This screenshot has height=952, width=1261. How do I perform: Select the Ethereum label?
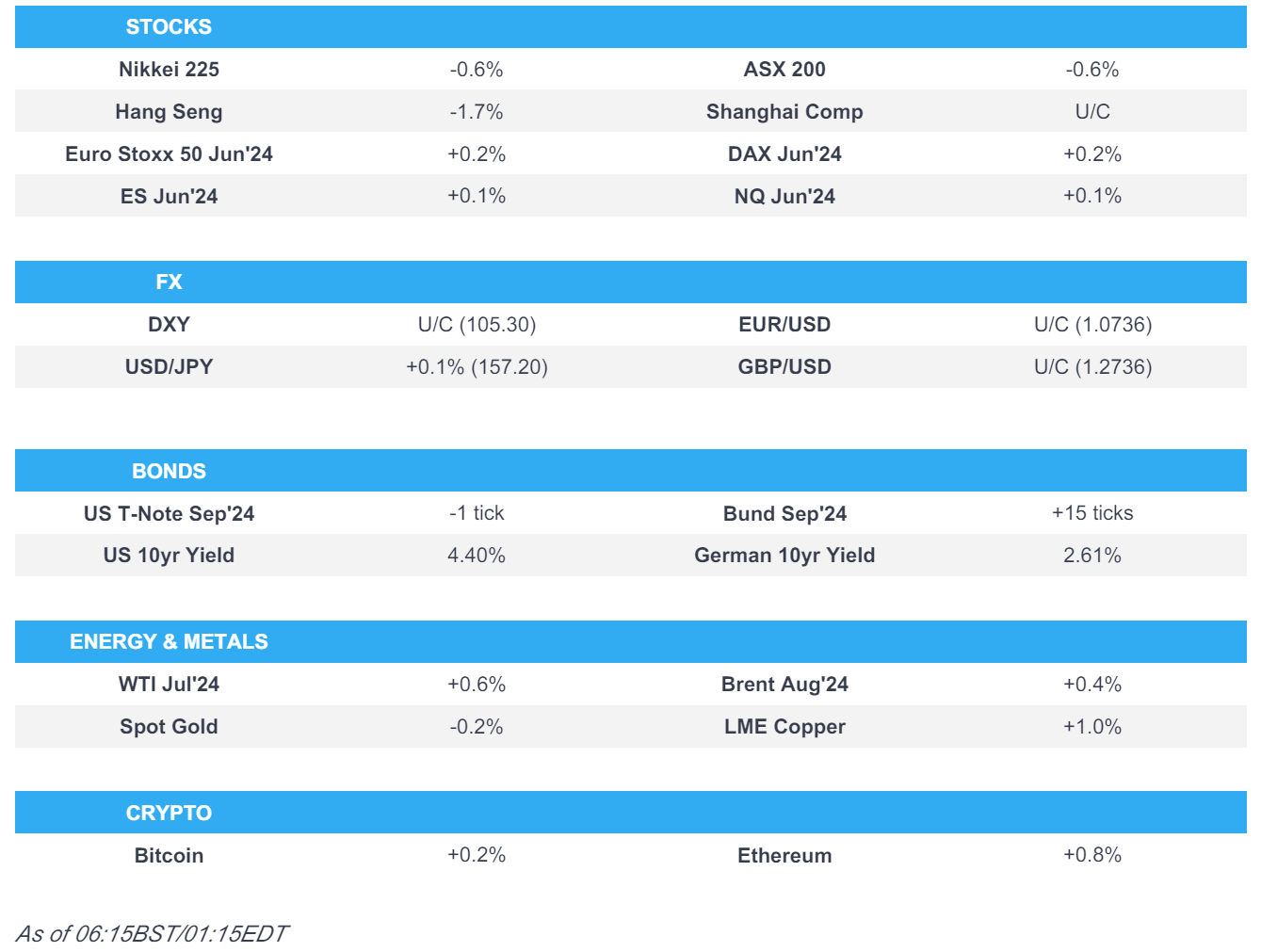[x=784, y=856]
